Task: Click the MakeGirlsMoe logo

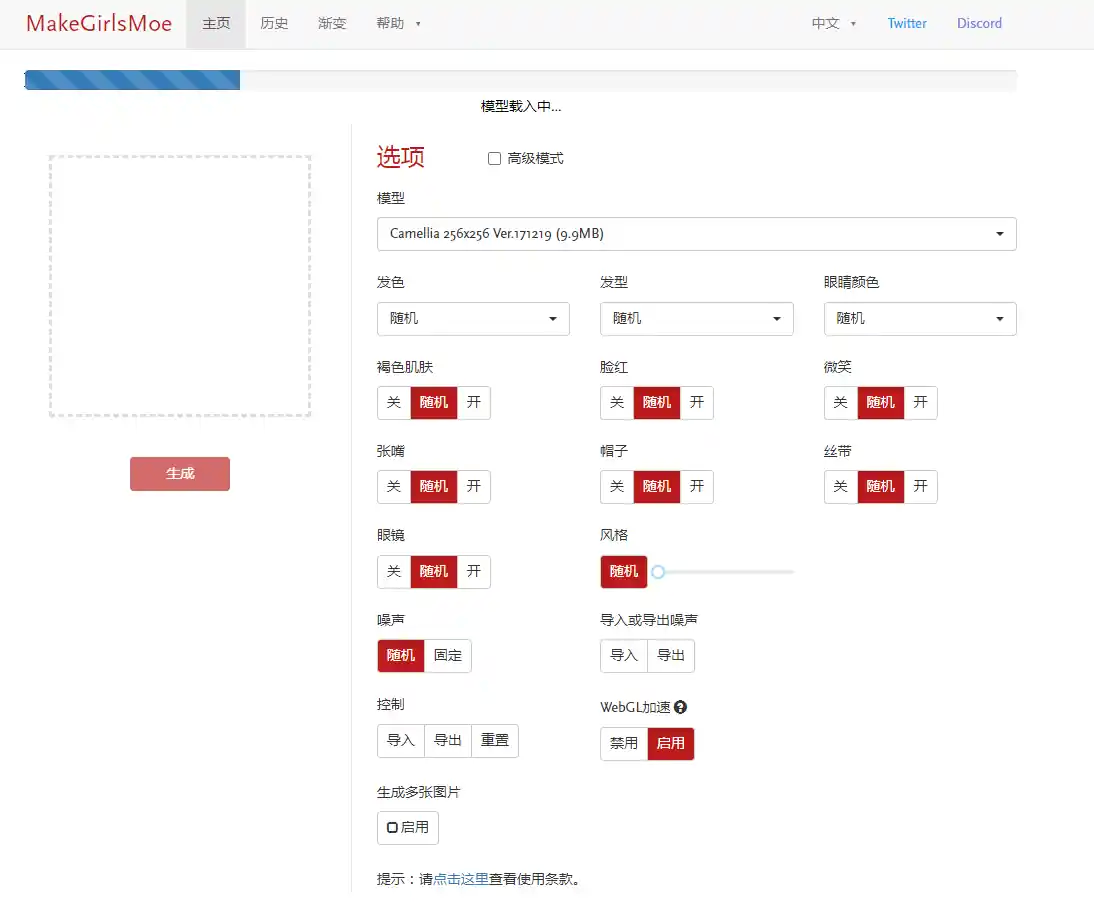Action: click(x=99, y=23)
